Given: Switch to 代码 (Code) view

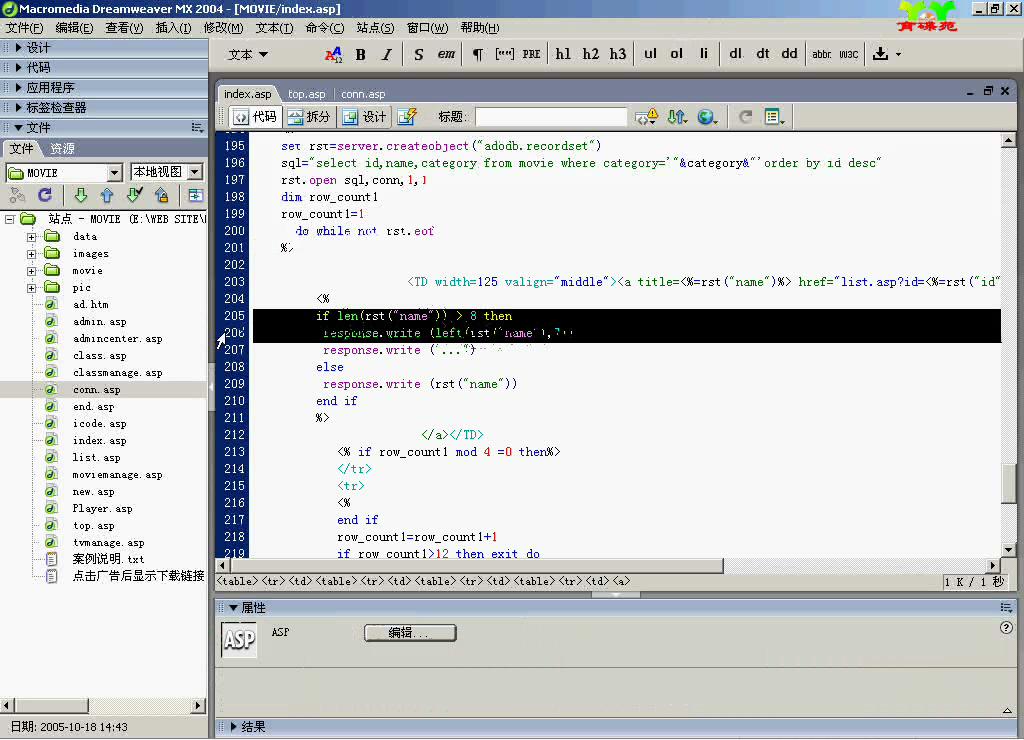Looking at the screenshot, I should pos(255,117).
